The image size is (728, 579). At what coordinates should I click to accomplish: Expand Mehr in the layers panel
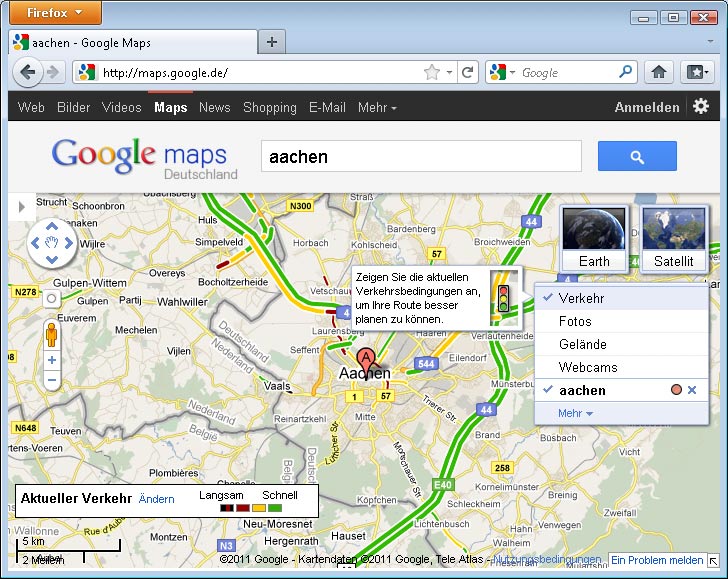(575, 413)
